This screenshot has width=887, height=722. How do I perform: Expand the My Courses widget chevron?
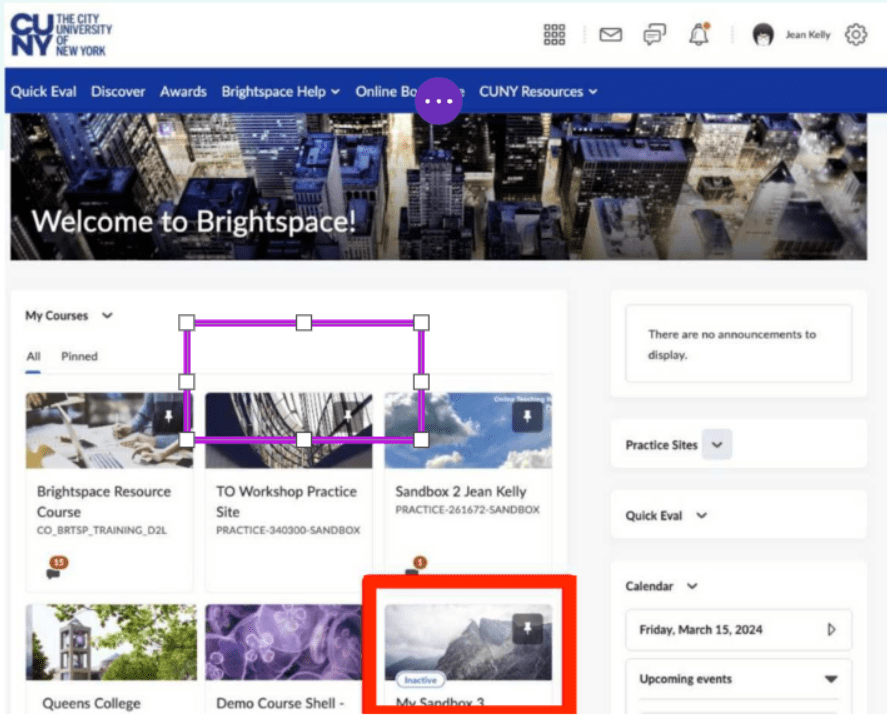point(107,315)
